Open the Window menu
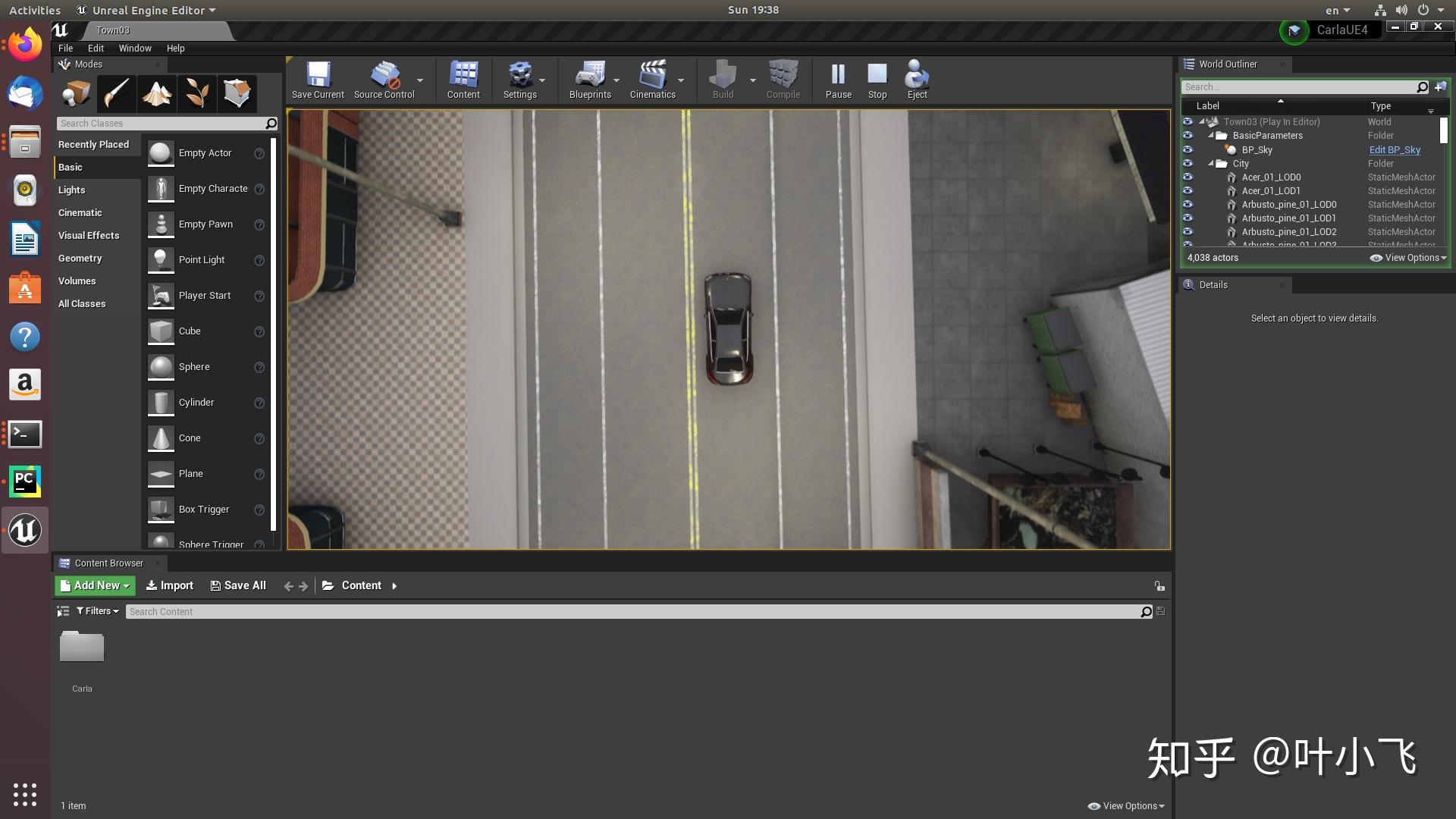This screenshot has width=1456, height=819. [135, 48]
